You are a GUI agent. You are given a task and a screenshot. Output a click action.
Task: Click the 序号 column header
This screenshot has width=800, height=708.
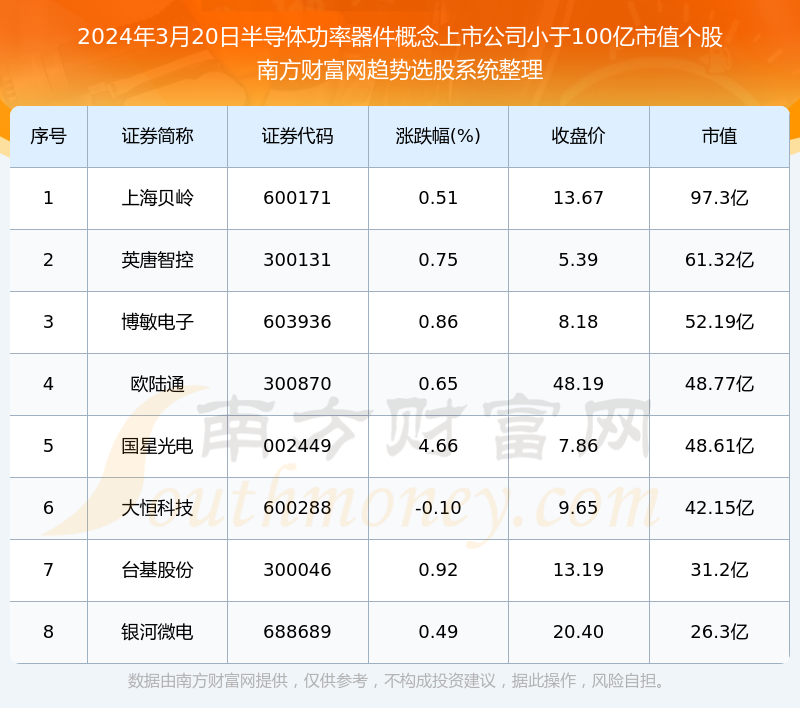click(48, 136)
